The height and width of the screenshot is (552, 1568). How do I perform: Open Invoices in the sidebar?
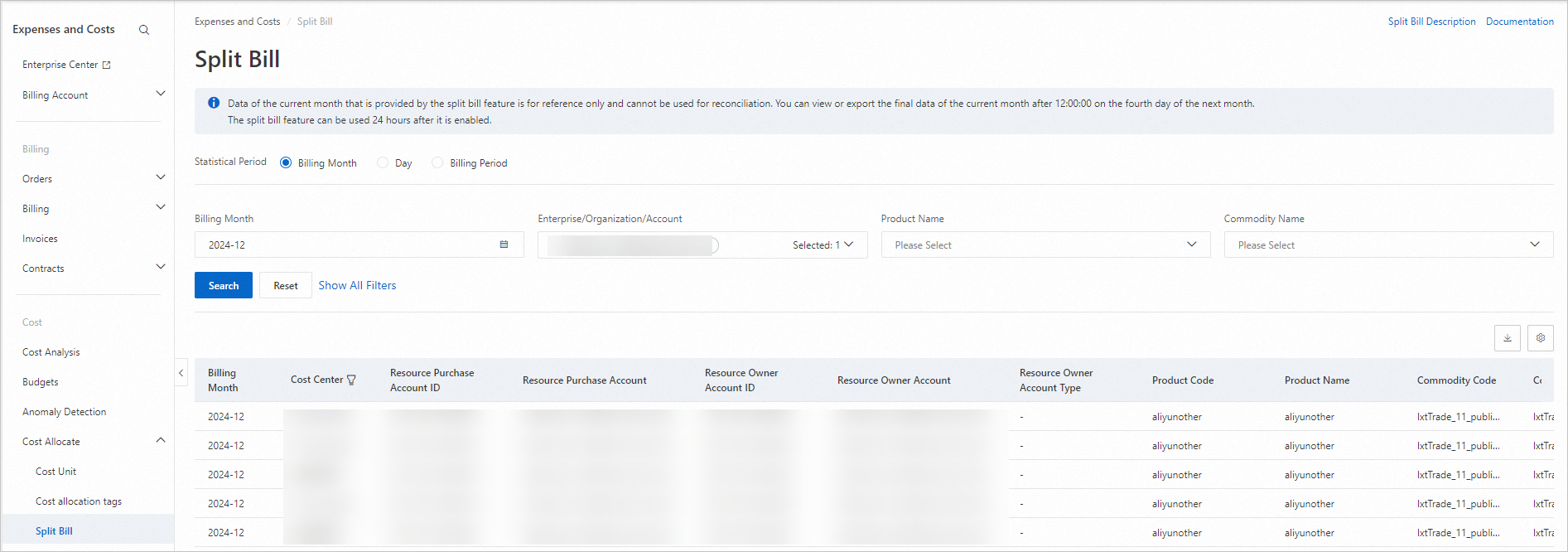[40, 239]
